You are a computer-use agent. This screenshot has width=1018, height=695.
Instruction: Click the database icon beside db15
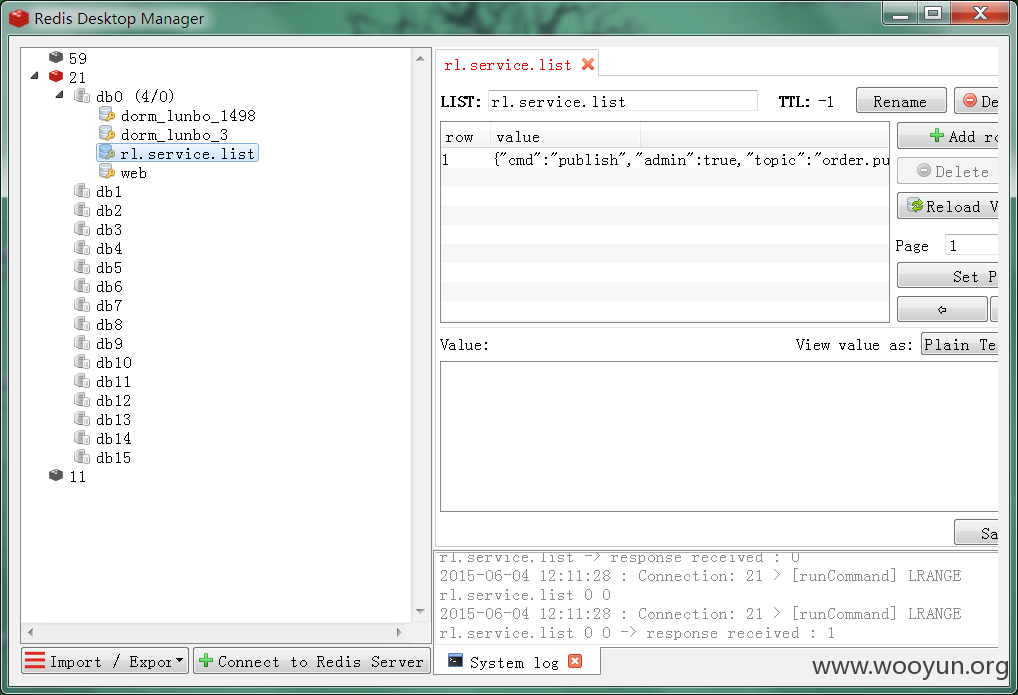[x=82, y=457]
